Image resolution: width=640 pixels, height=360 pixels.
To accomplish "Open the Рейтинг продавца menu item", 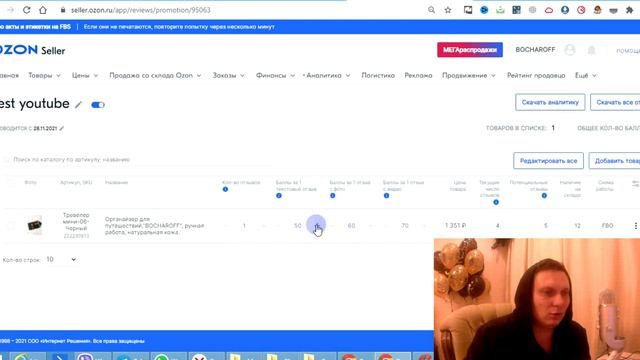I will coord(536,76).
